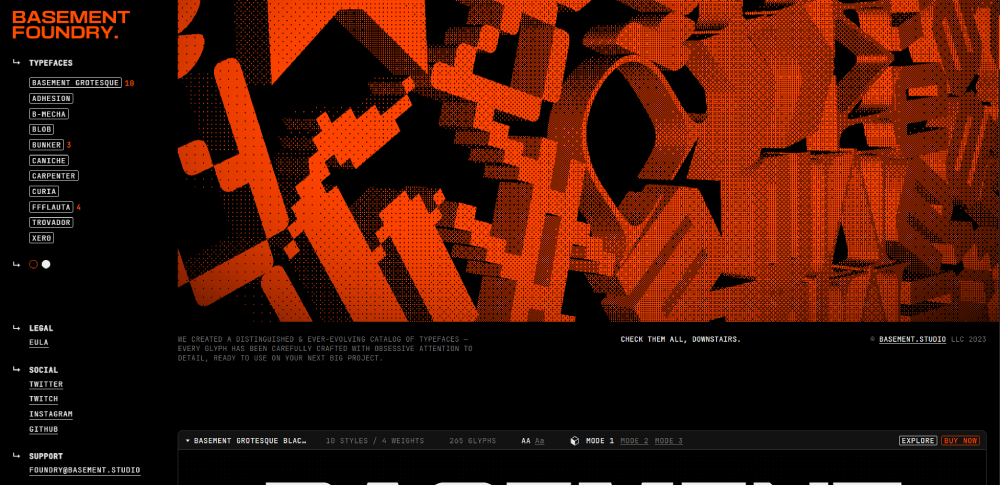Open the Trovador typeface

(x=51, y=222)
